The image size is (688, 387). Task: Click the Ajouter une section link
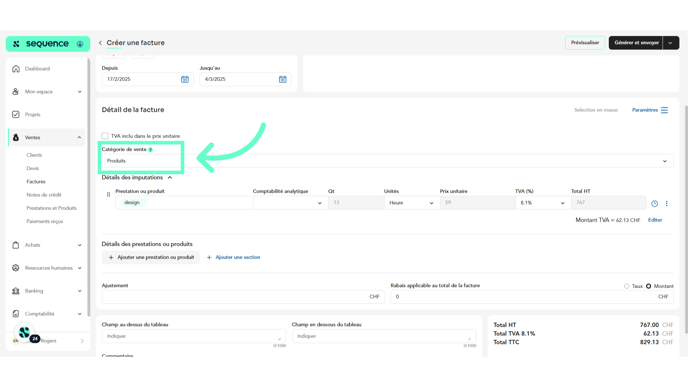coord(238,258)
